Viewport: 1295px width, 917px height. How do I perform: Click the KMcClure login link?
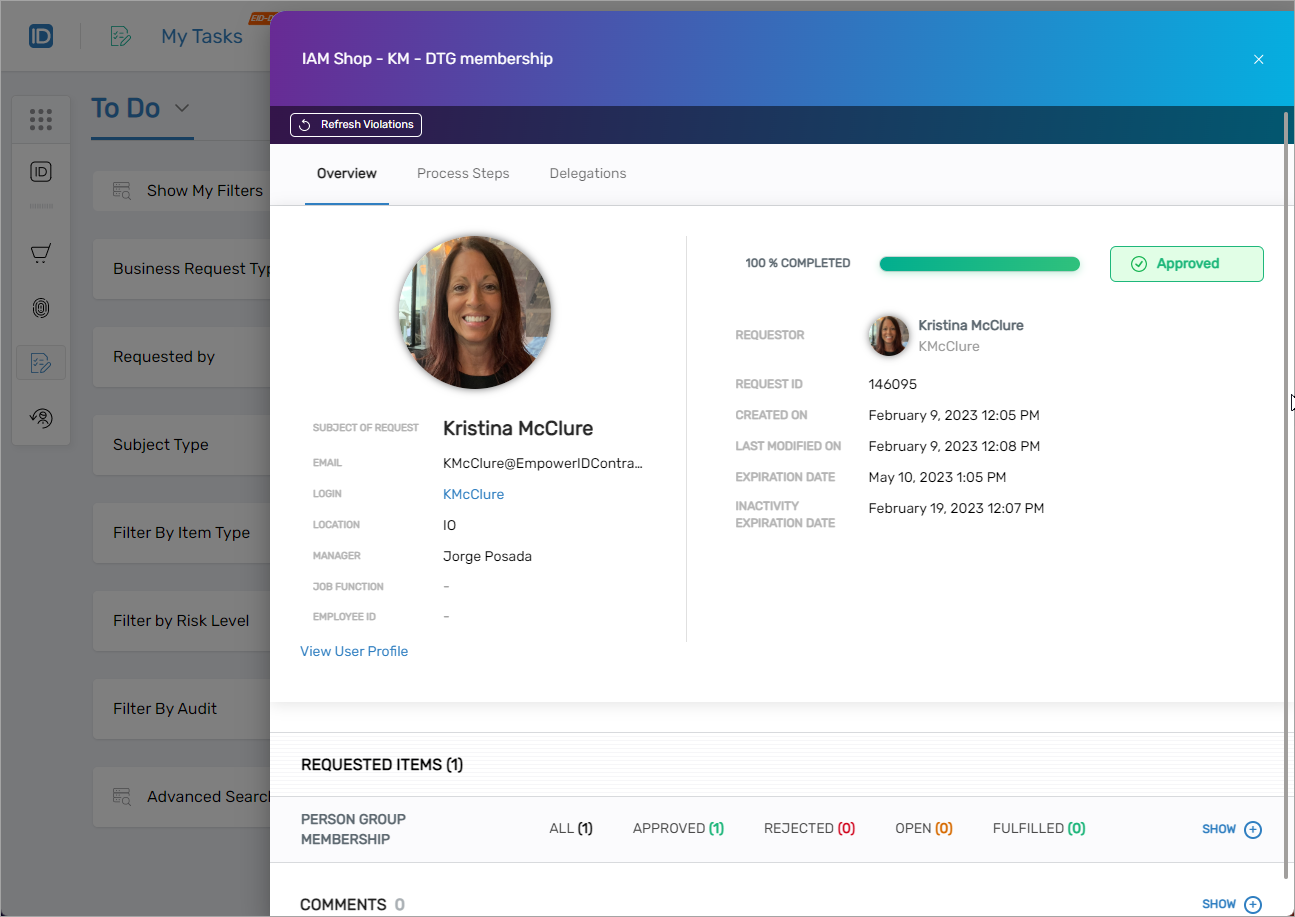[x=473, y=494]
